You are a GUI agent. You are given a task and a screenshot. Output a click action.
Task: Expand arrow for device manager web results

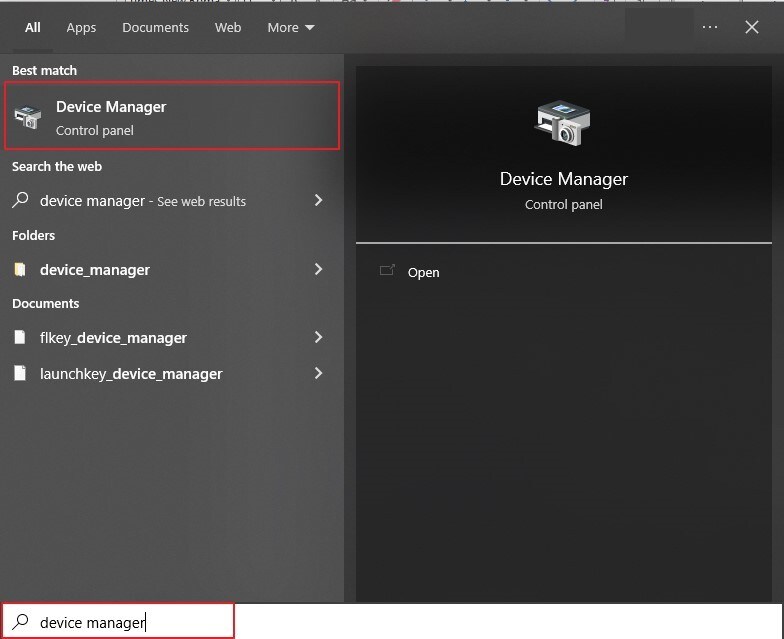[318, 200]
